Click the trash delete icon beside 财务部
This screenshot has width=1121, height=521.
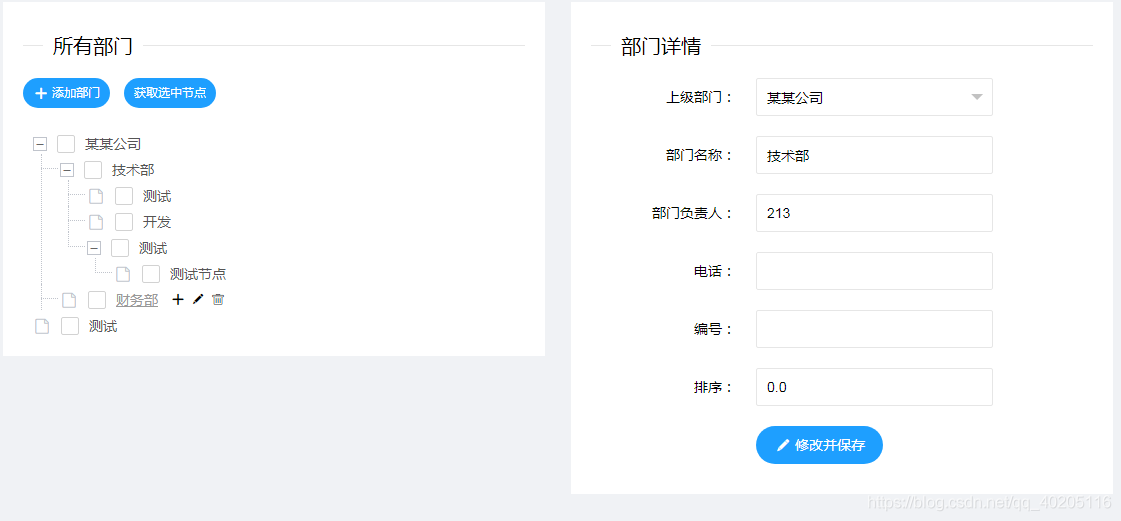tap(218, 300)
